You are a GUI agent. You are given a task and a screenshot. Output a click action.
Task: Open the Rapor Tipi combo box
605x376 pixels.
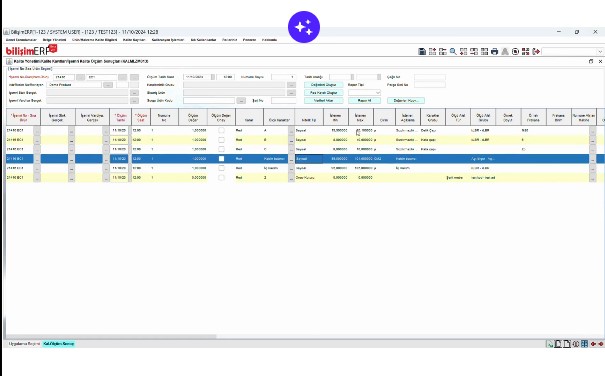(x=364, y=93)
